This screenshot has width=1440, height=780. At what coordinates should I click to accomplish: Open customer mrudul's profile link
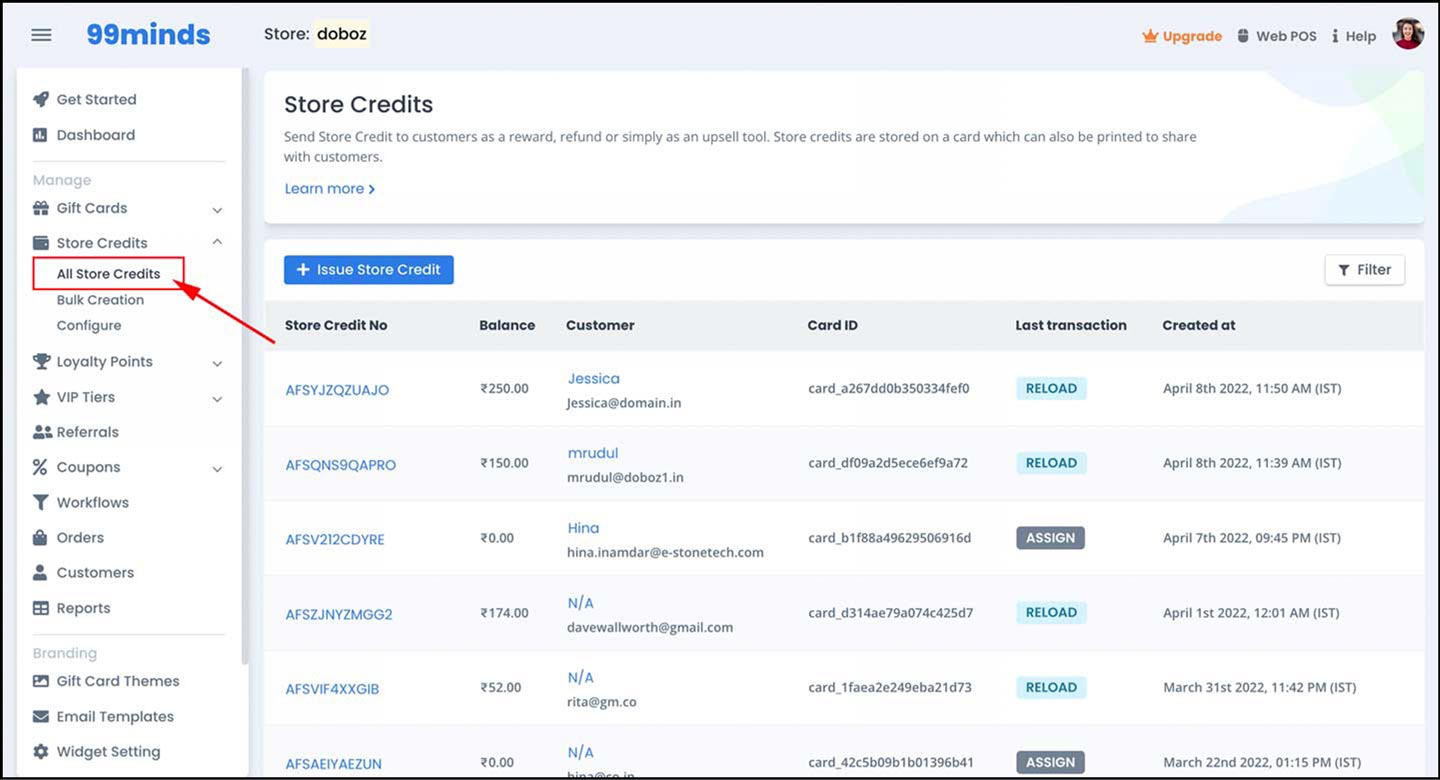pyautogui.click(x=593, y=453)
